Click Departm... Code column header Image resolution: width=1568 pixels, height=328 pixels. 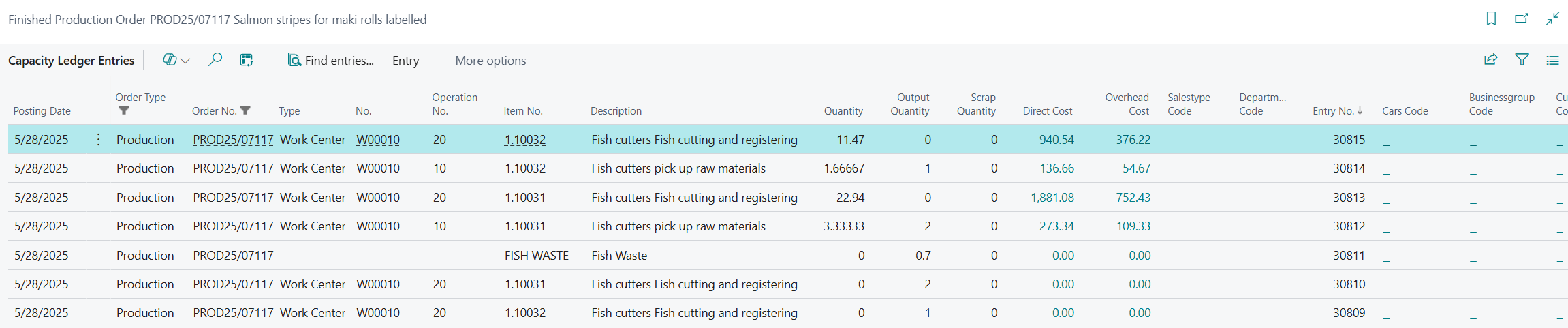click(1262, 104)
